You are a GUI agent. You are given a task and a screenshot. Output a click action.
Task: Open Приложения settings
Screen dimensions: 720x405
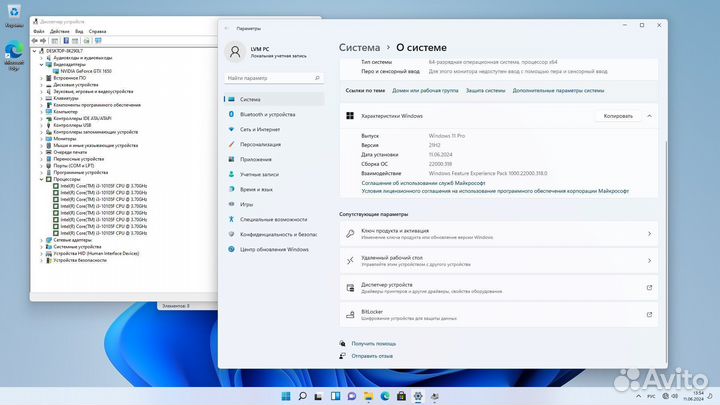(x=274, y=159)
